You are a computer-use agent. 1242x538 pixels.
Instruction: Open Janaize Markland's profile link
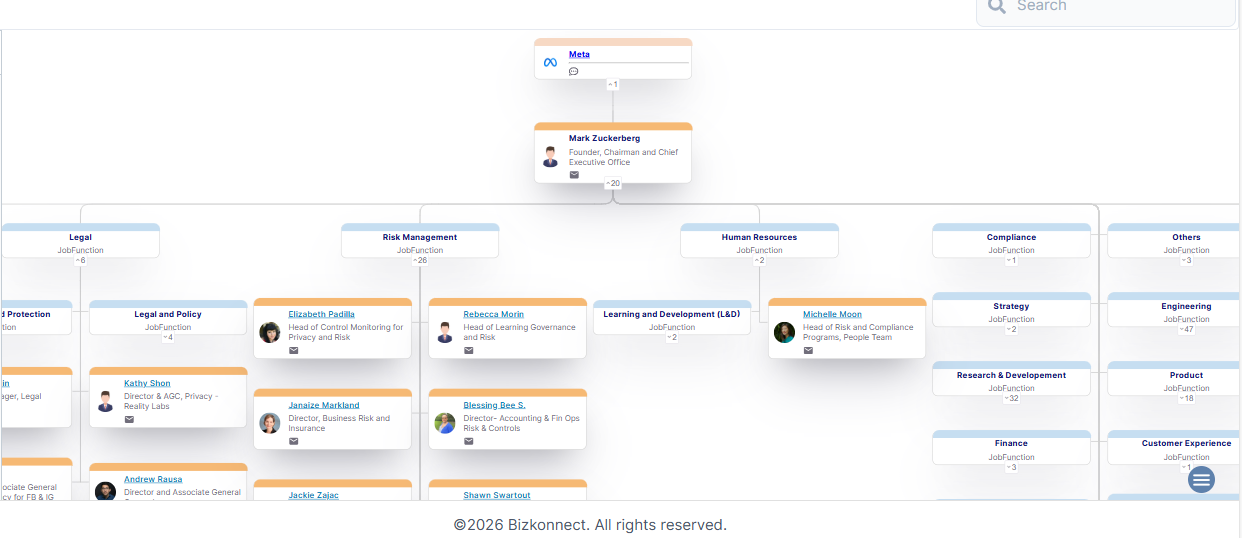(324, 405)
